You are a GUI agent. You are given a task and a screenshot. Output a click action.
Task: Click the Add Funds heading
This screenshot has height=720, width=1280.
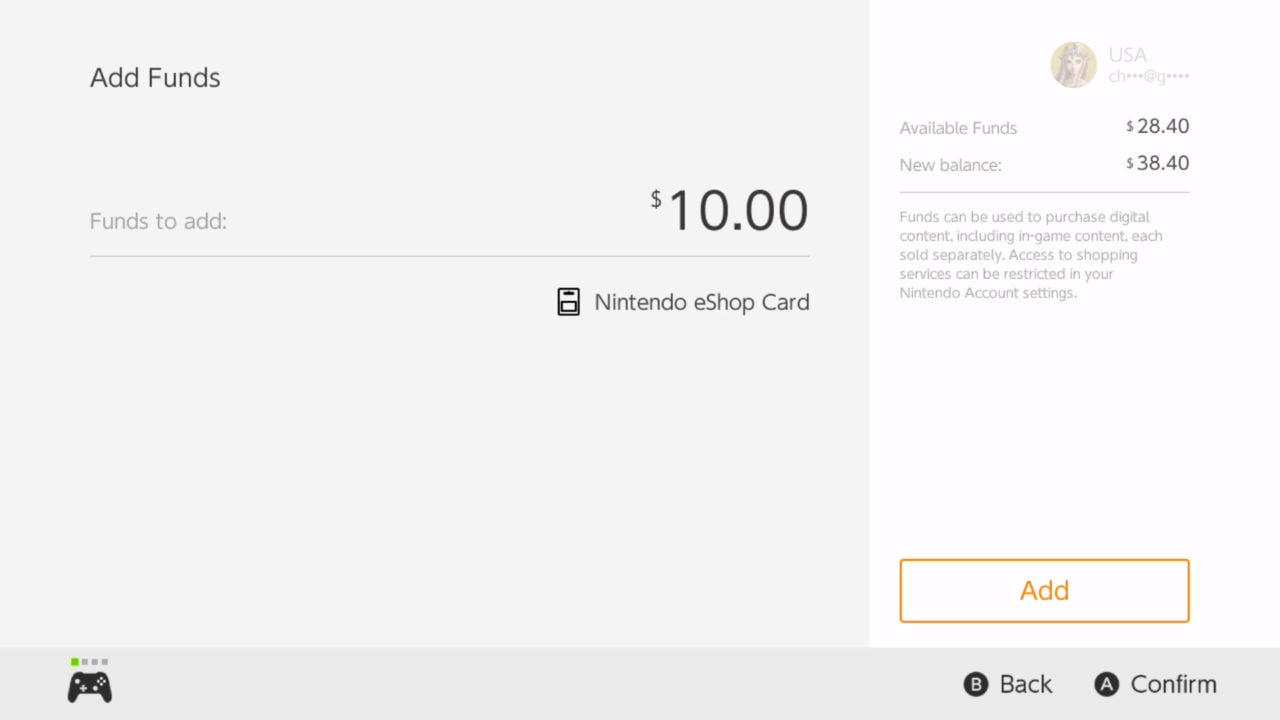click(155, 77)
